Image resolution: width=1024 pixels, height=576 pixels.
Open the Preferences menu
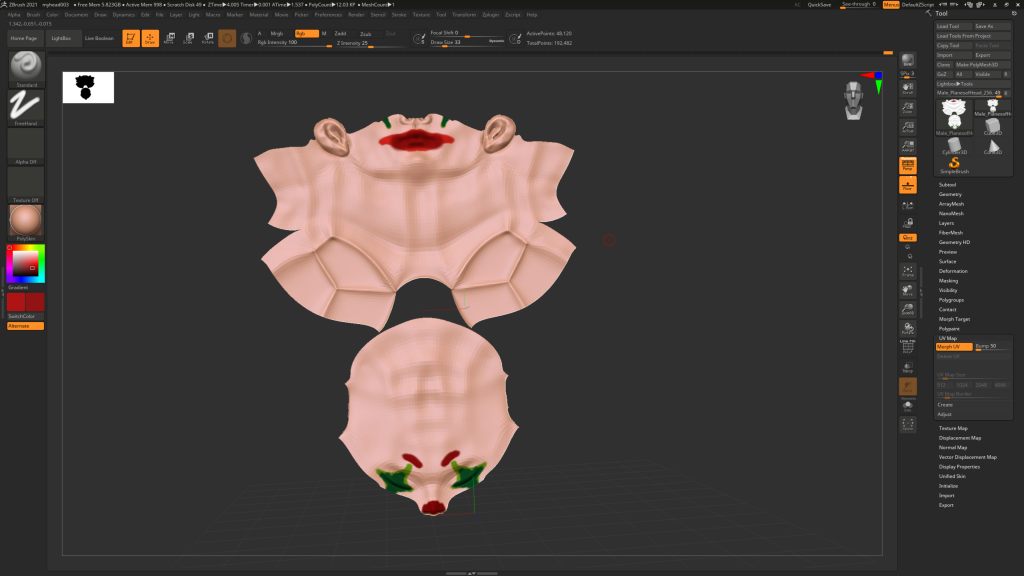328,14
